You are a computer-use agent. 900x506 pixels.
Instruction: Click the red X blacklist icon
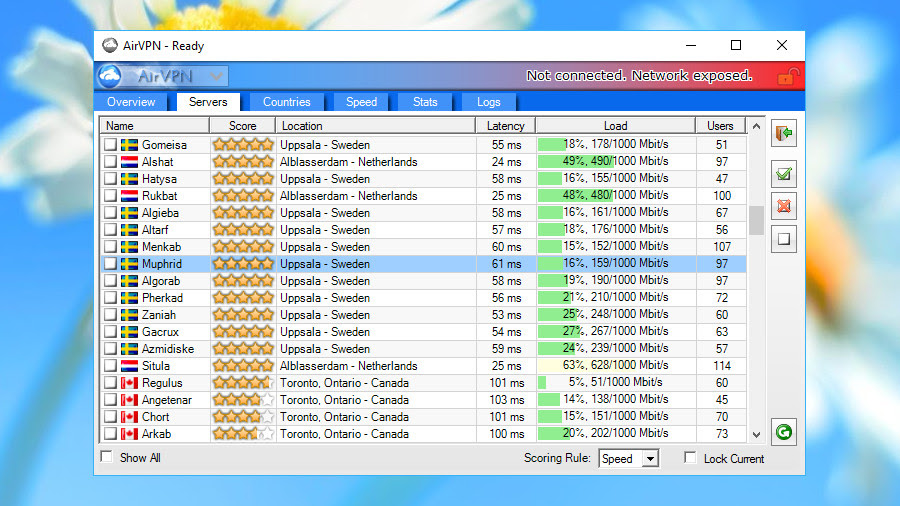tap(783, 206)
